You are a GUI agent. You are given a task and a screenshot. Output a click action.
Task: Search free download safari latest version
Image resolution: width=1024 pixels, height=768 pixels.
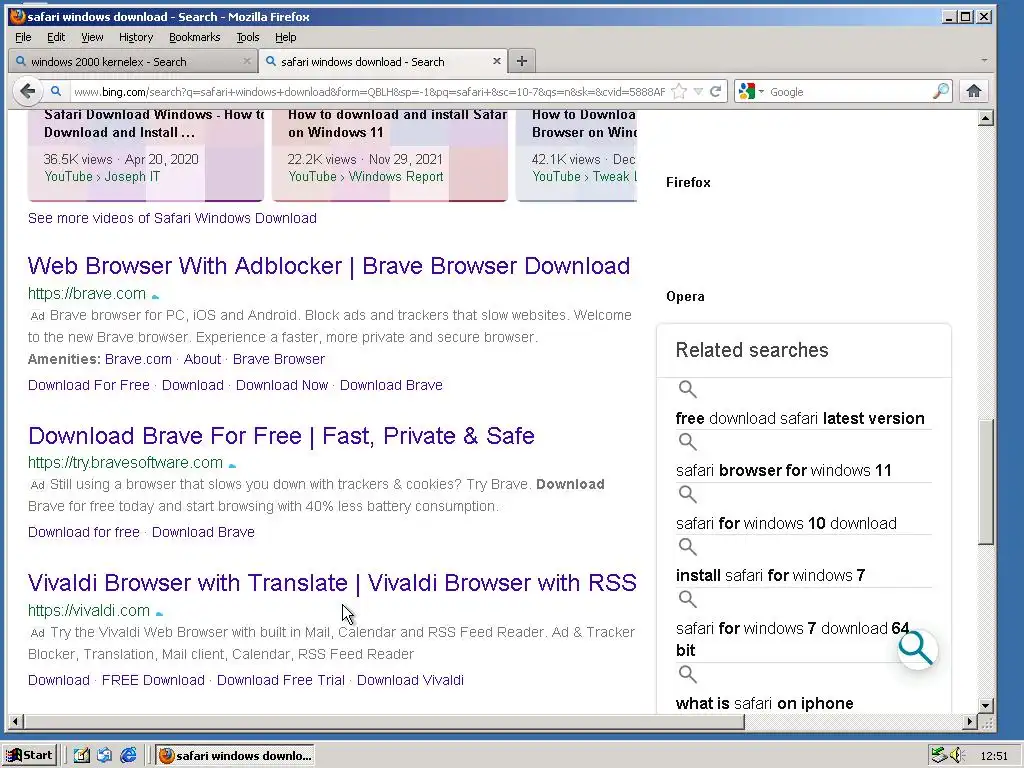(x=800, y=419)
